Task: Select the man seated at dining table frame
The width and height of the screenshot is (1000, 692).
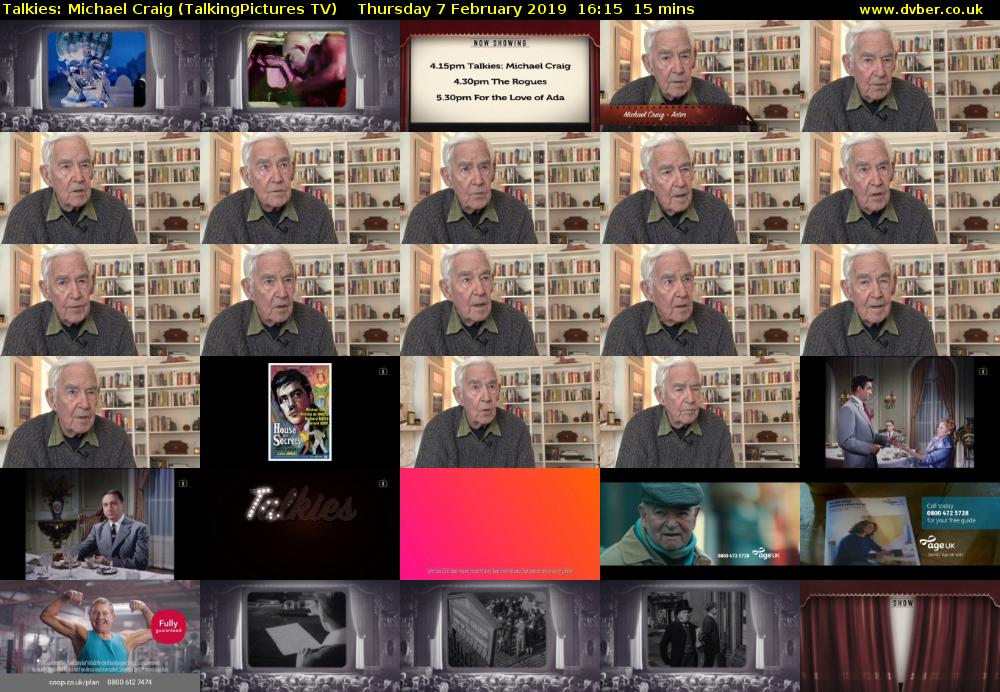Action: (x=100, y=524)
